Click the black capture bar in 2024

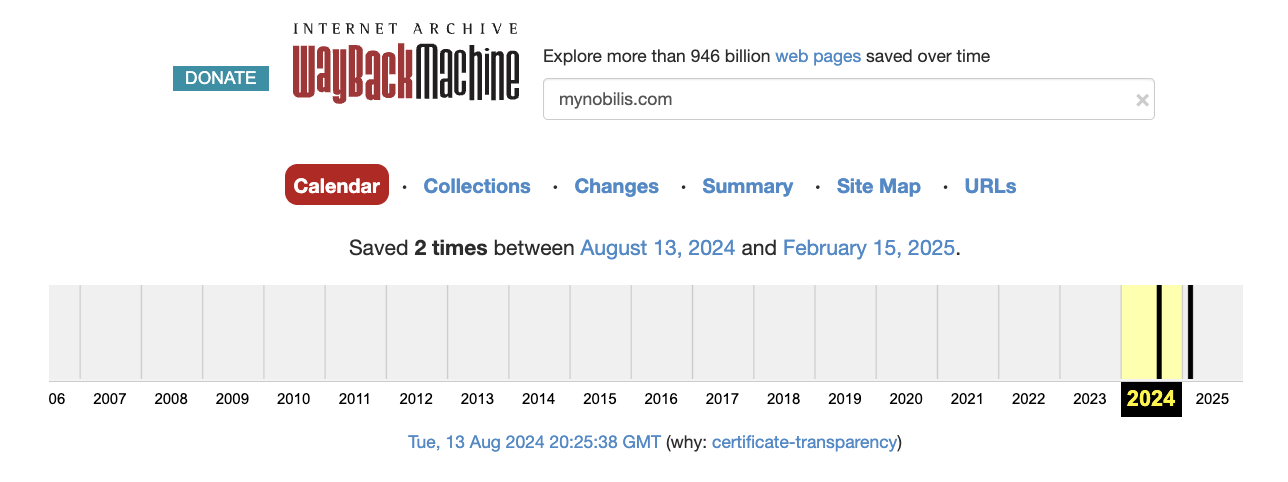tap(1159, 332)
